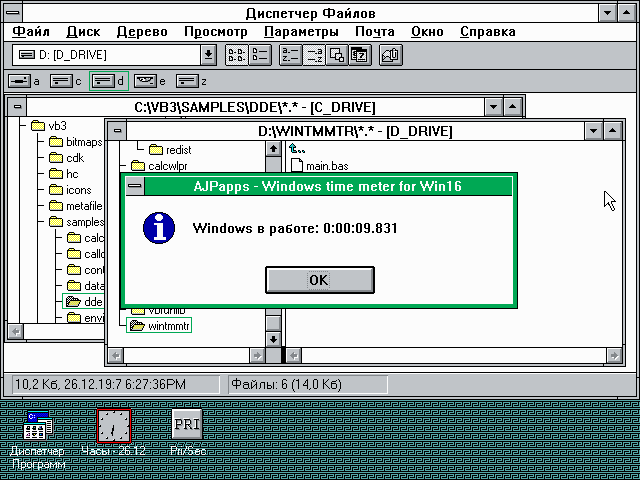Select the vb3 folder in C_DRIVE tree

pyautogui.click(x=49, y=126)
